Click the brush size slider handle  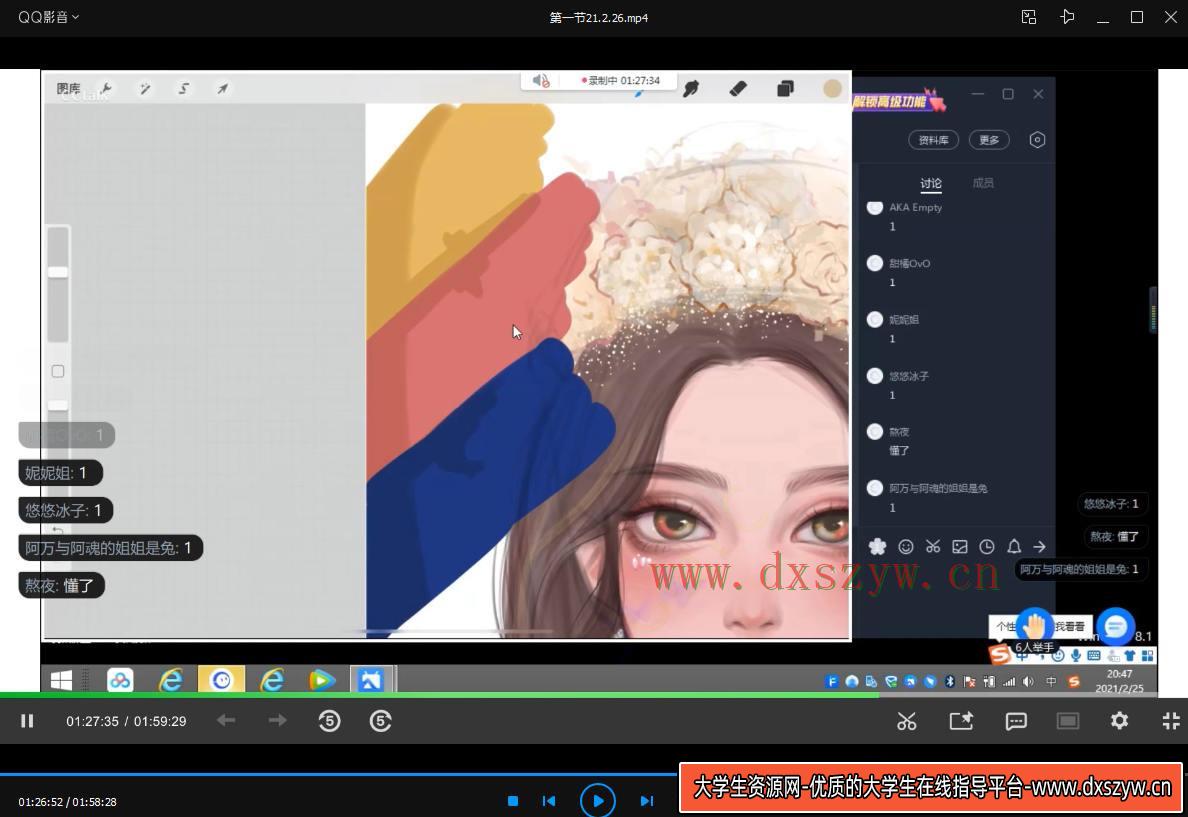[58, 272]
